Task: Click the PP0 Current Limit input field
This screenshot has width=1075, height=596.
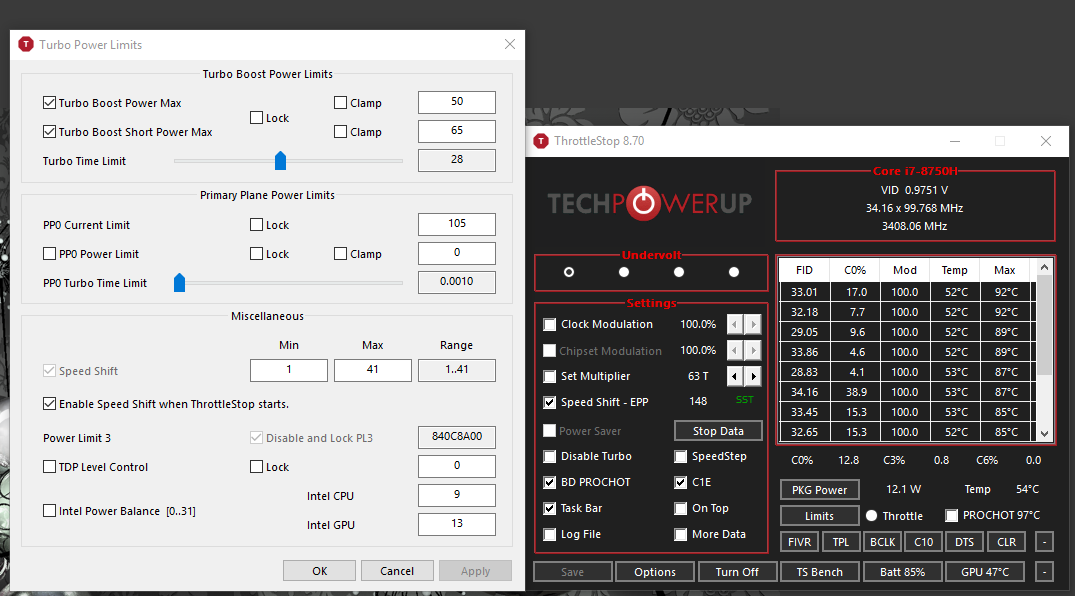Action: [456, 225]
